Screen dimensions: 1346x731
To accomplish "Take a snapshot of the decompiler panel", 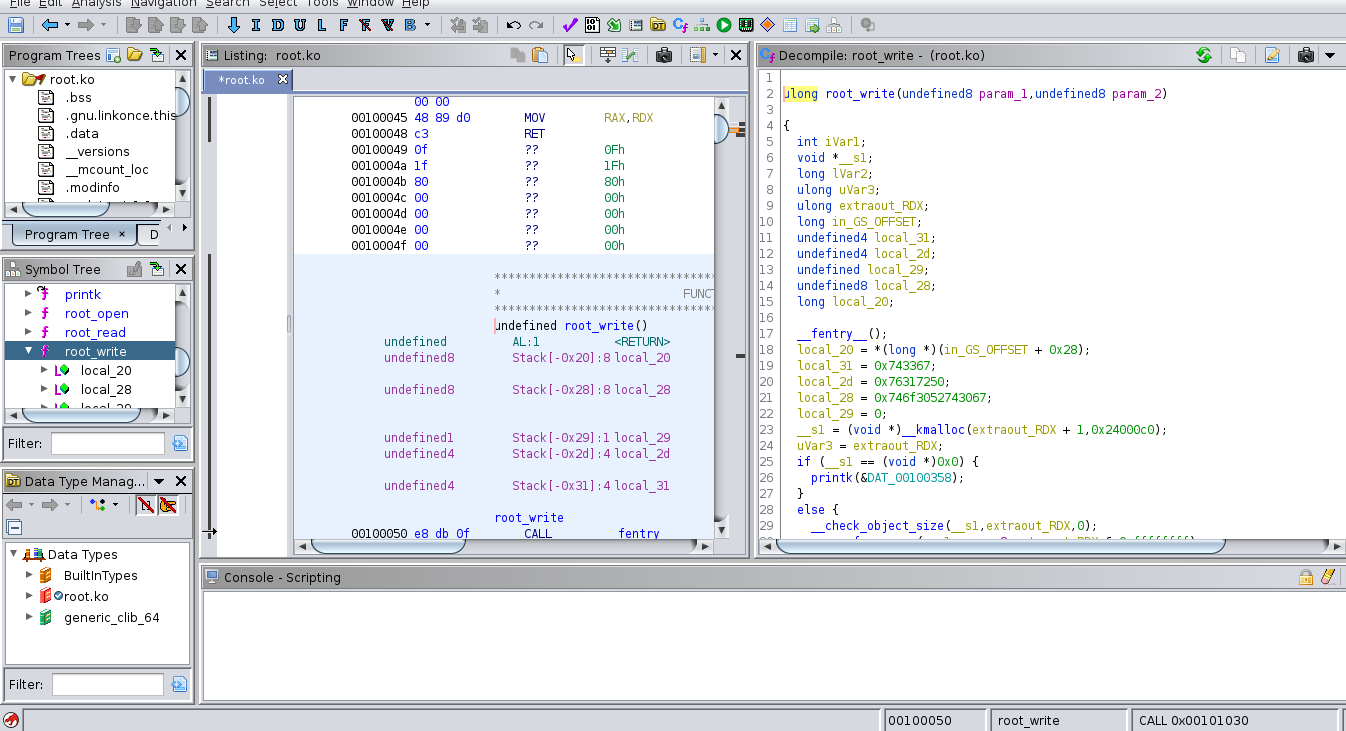I will [1305, 55].
